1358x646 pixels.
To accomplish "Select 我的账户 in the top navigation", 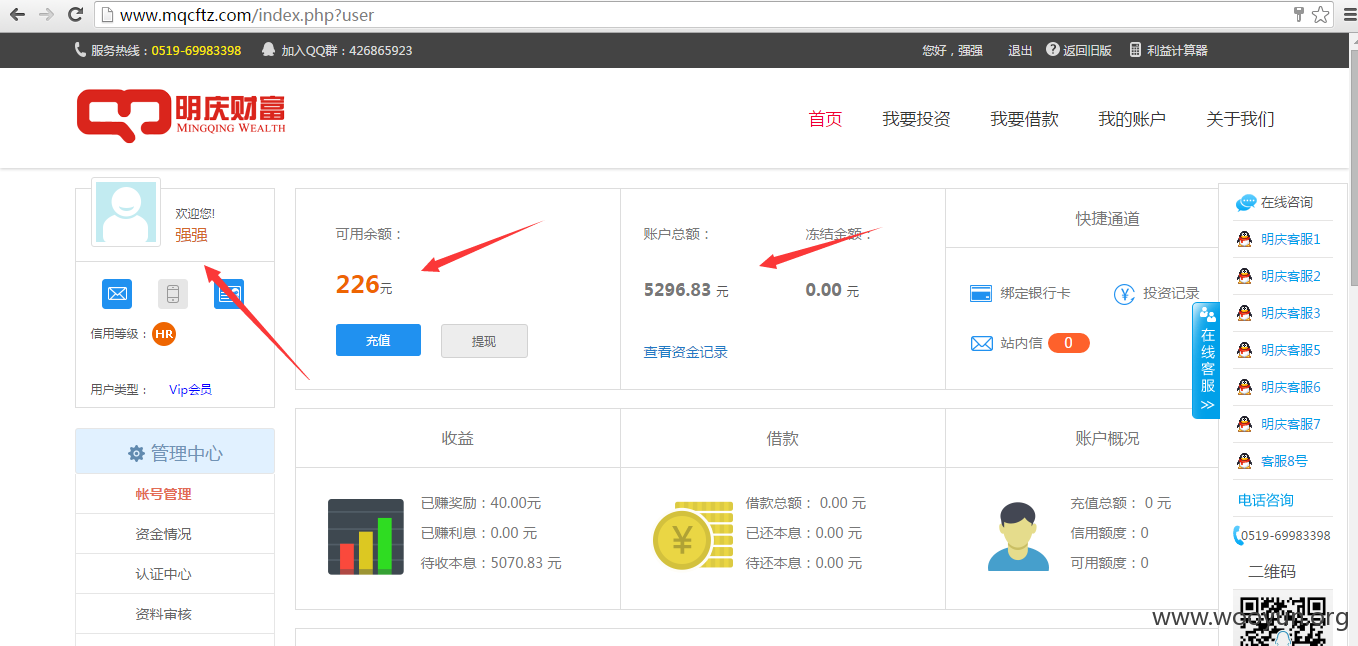I will point(1132,119).
